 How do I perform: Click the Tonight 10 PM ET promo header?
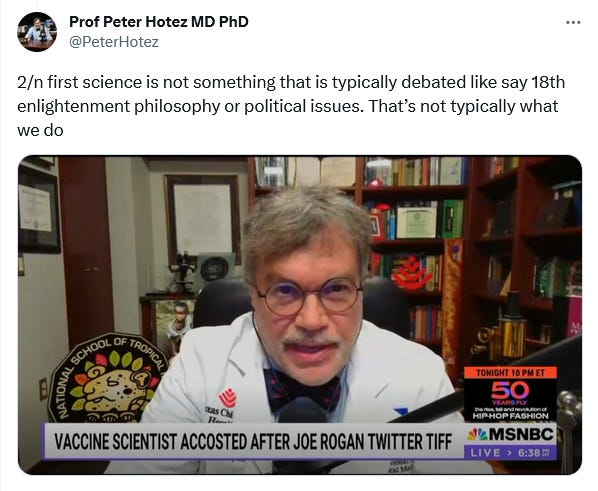click(x=510, y=372)
